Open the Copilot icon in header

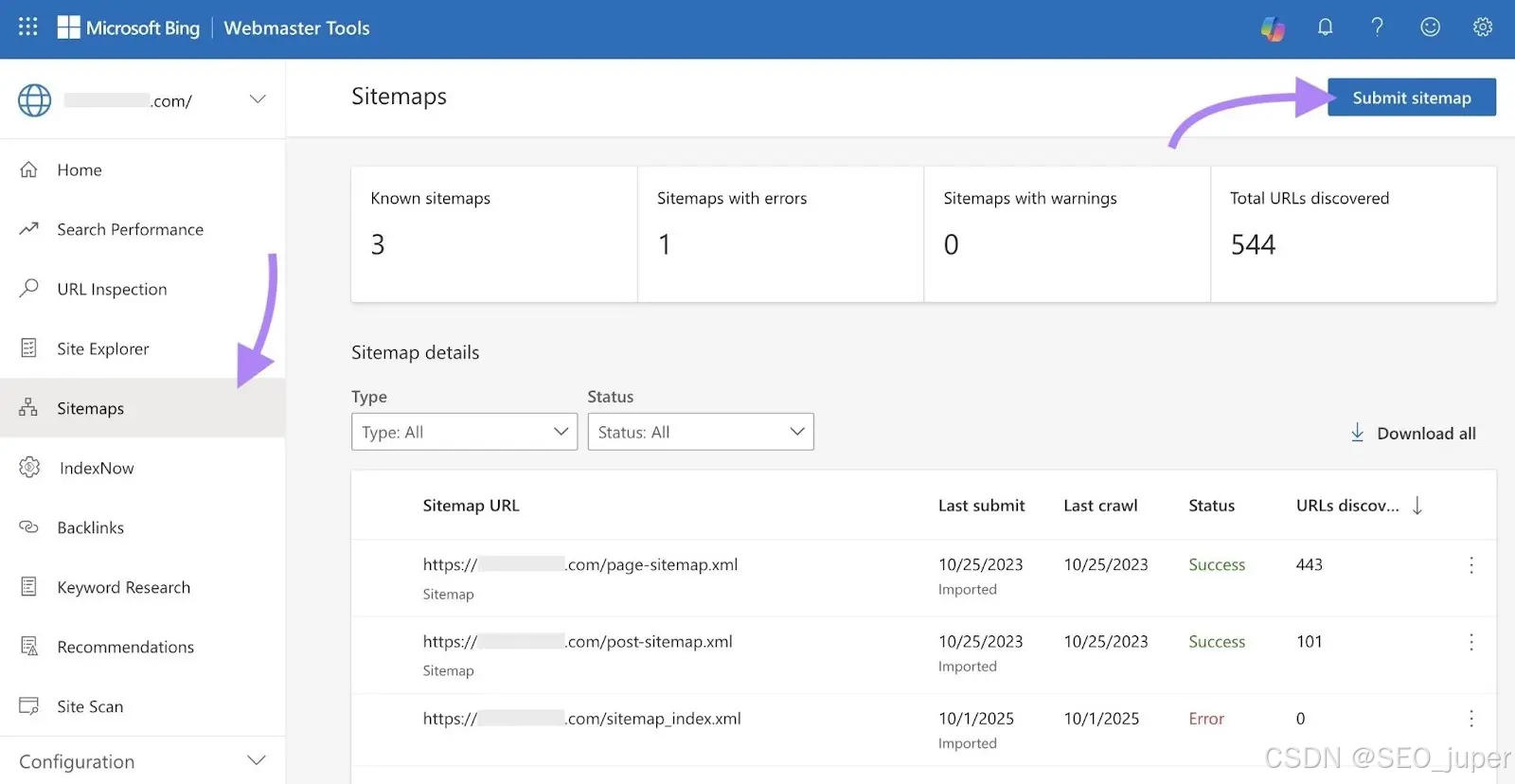tap(1274, 28)
